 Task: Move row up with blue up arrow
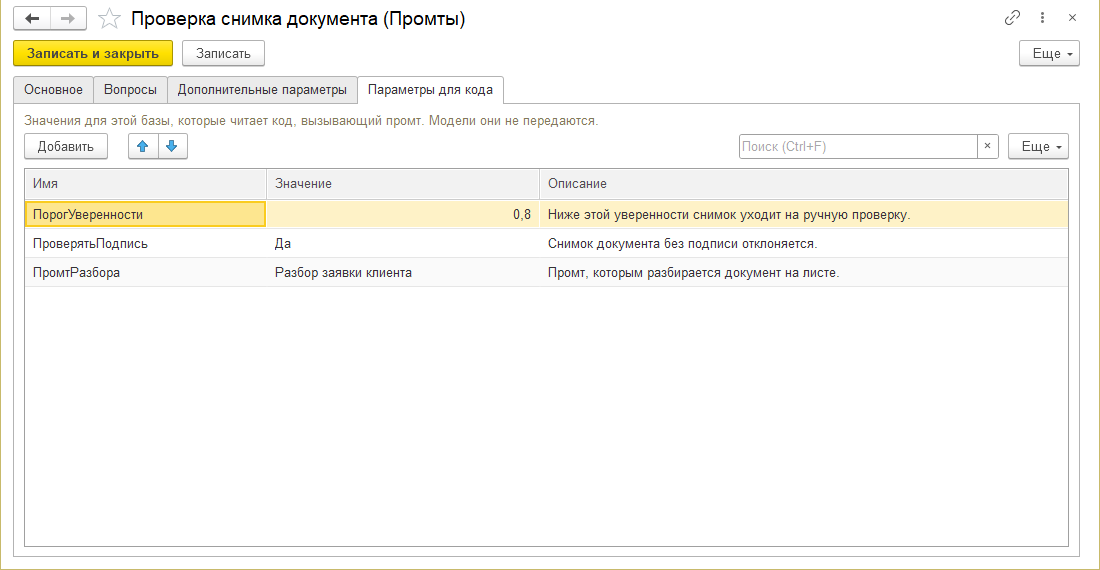click(x=143, y=147)
